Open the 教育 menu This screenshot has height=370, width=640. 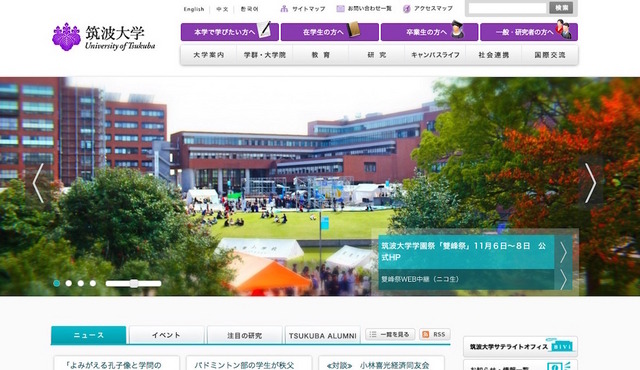click(x=321, y=55)
